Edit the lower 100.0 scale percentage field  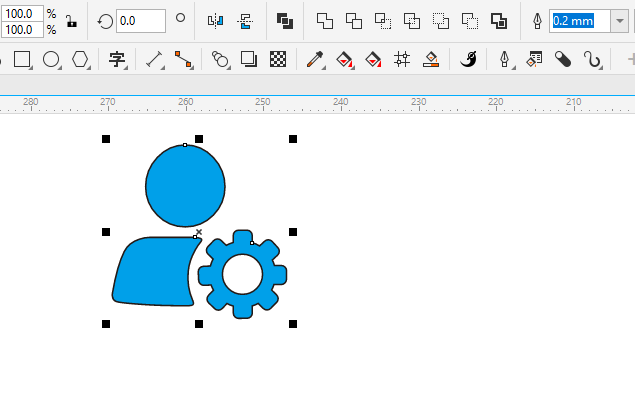point(22,30)
